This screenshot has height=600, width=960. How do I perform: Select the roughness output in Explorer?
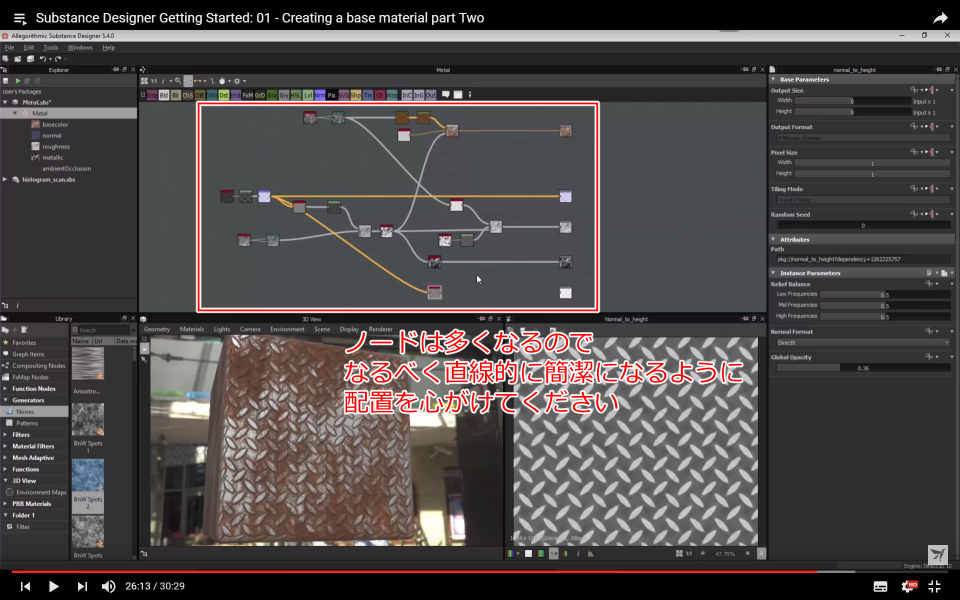point(56,146)
